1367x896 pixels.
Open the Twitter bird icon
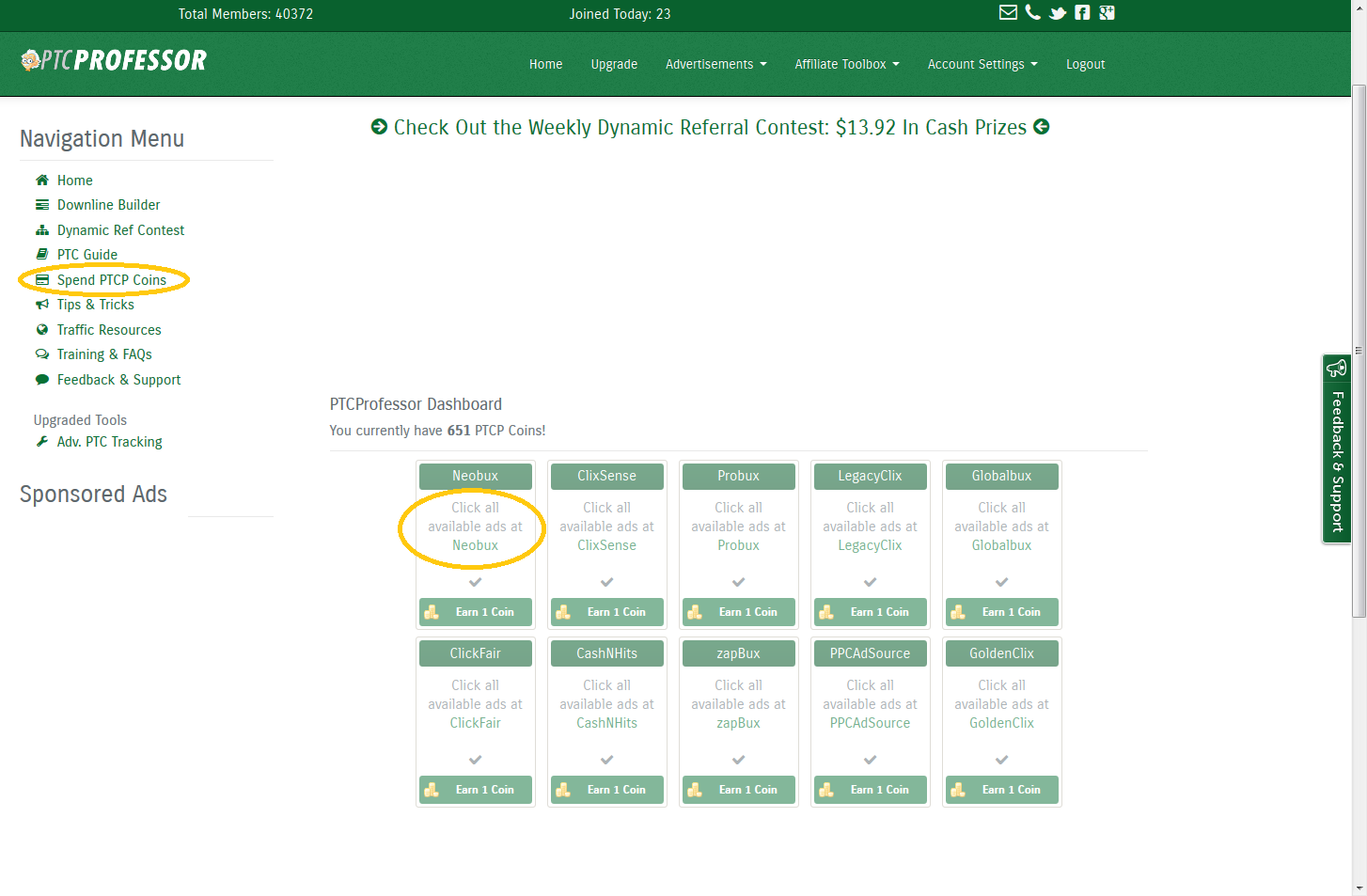pos(1058,13)
